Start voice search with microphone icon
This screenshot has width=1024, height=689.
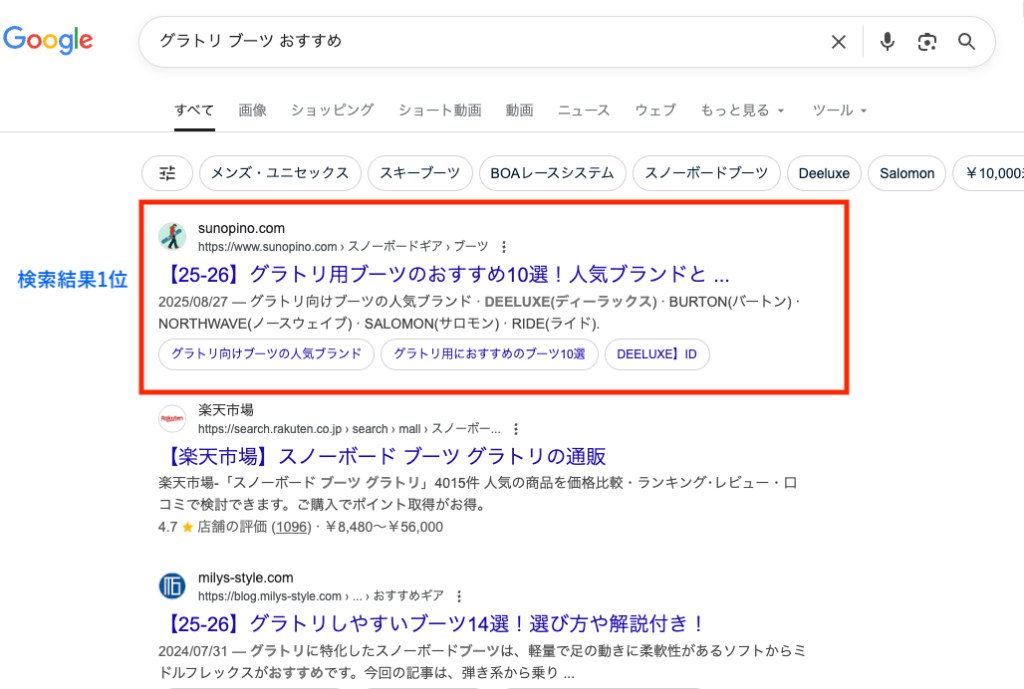[x=887, y=42]
